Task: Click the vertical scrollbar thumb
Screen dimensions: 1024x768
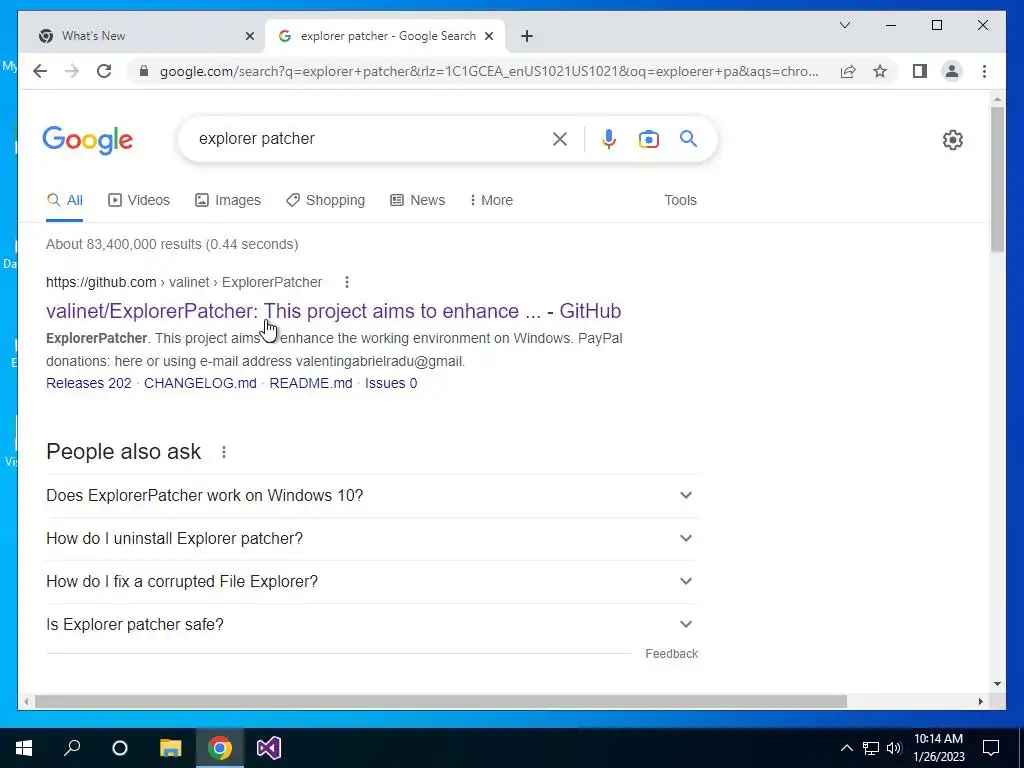Action: [997, 179]
